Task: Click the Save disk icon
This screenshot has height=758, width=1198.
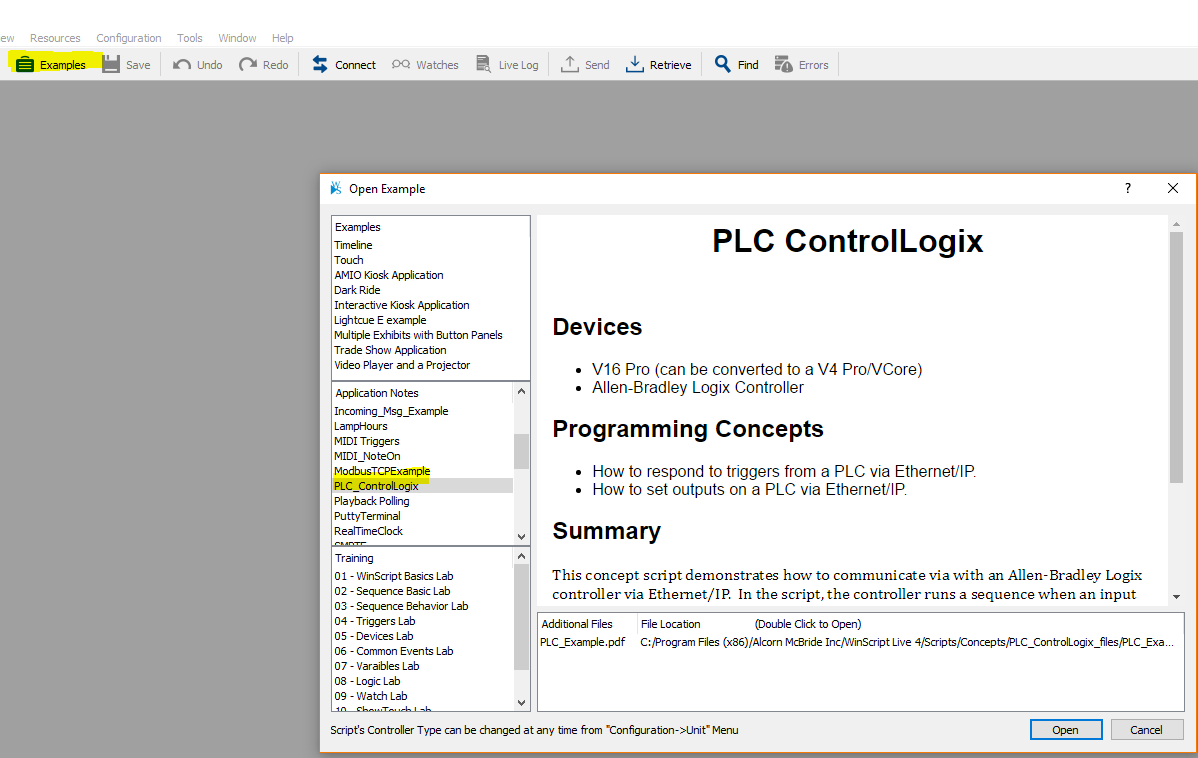Action: (111, 65)
